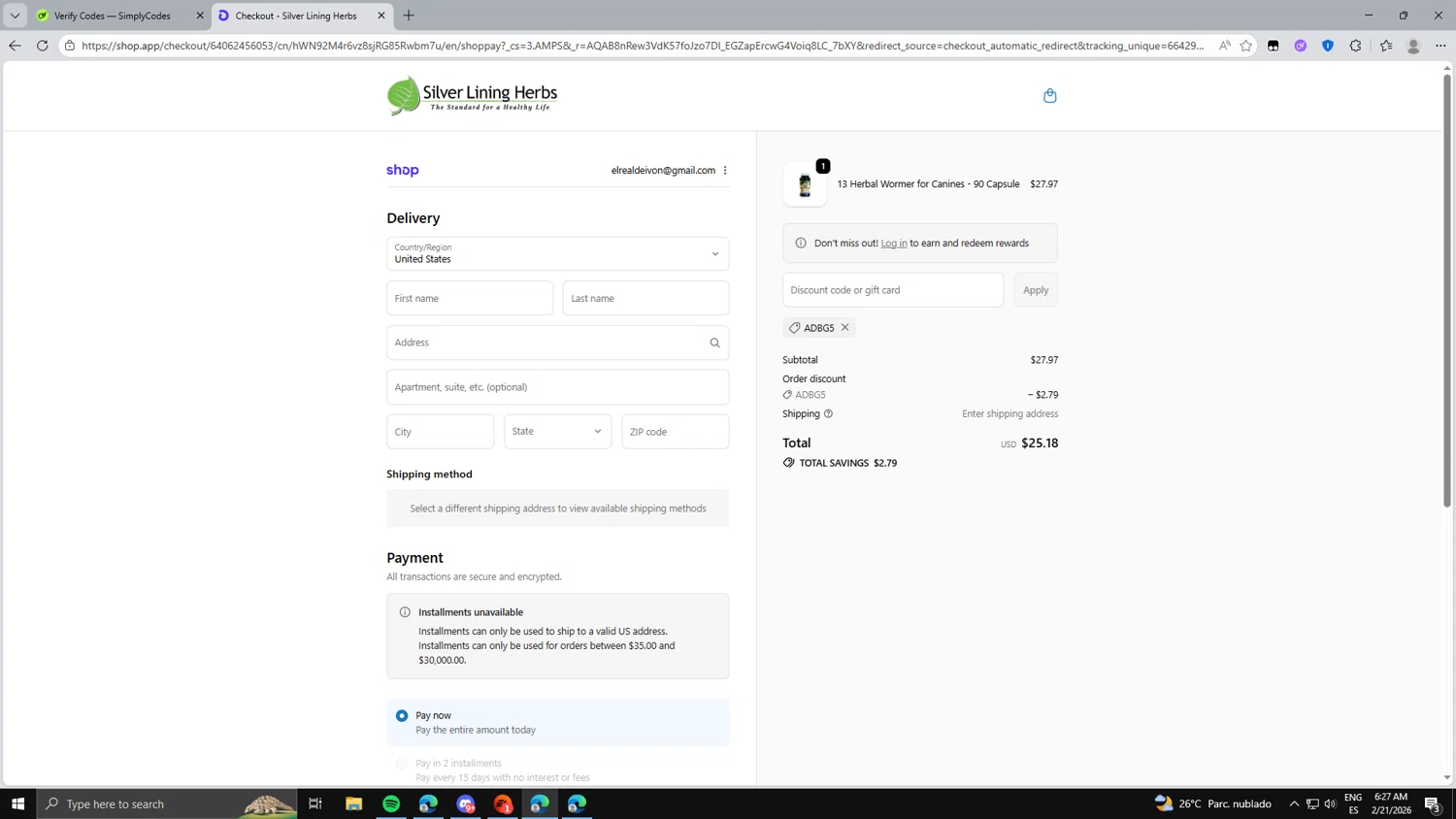Image resolution: width=1456 pixels, height=819 pixels.
Task: Click the City field
Action: 441,432
